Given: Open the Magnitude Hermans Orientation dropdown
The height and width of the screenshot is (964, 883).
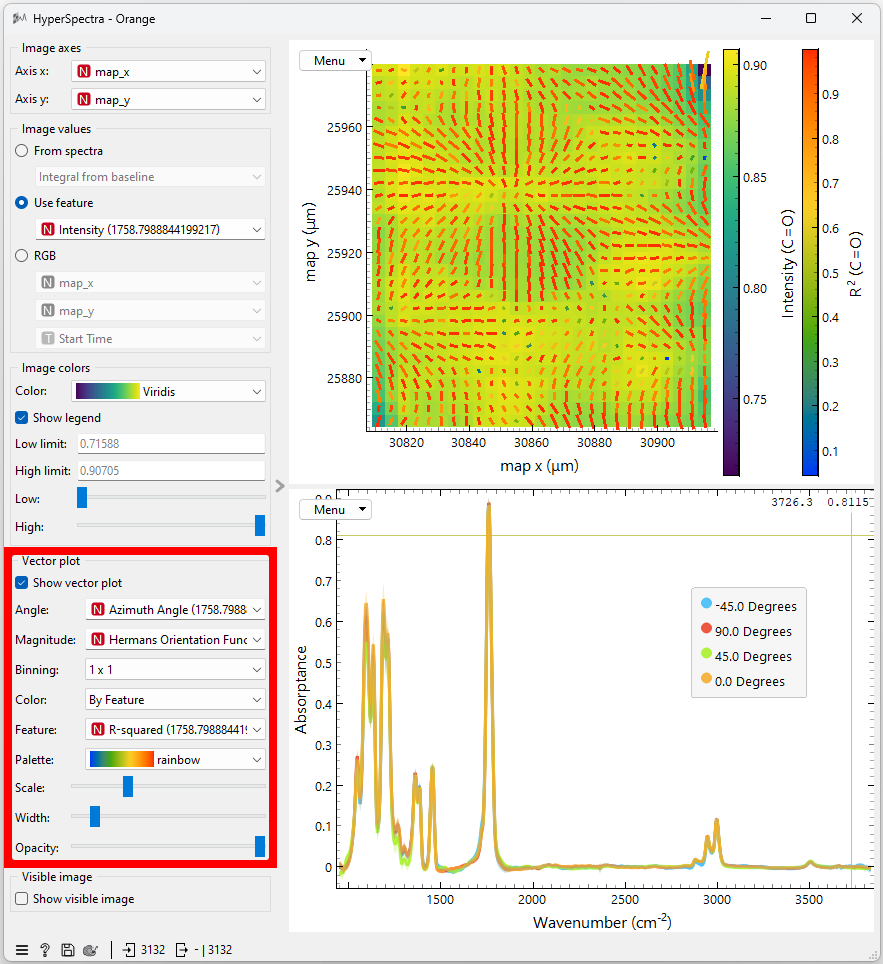Looking at the screenshot, I should 175,639.
